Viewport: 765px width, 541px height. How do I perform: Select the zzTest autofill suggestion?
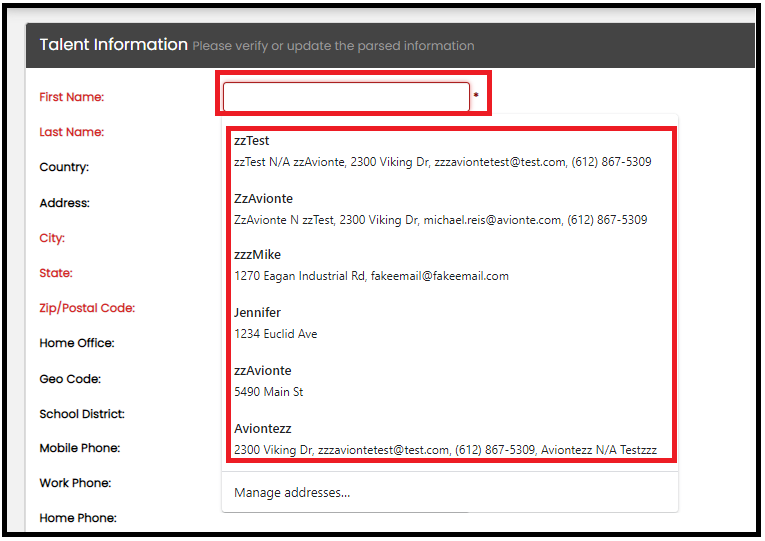(x=442, y=151)
